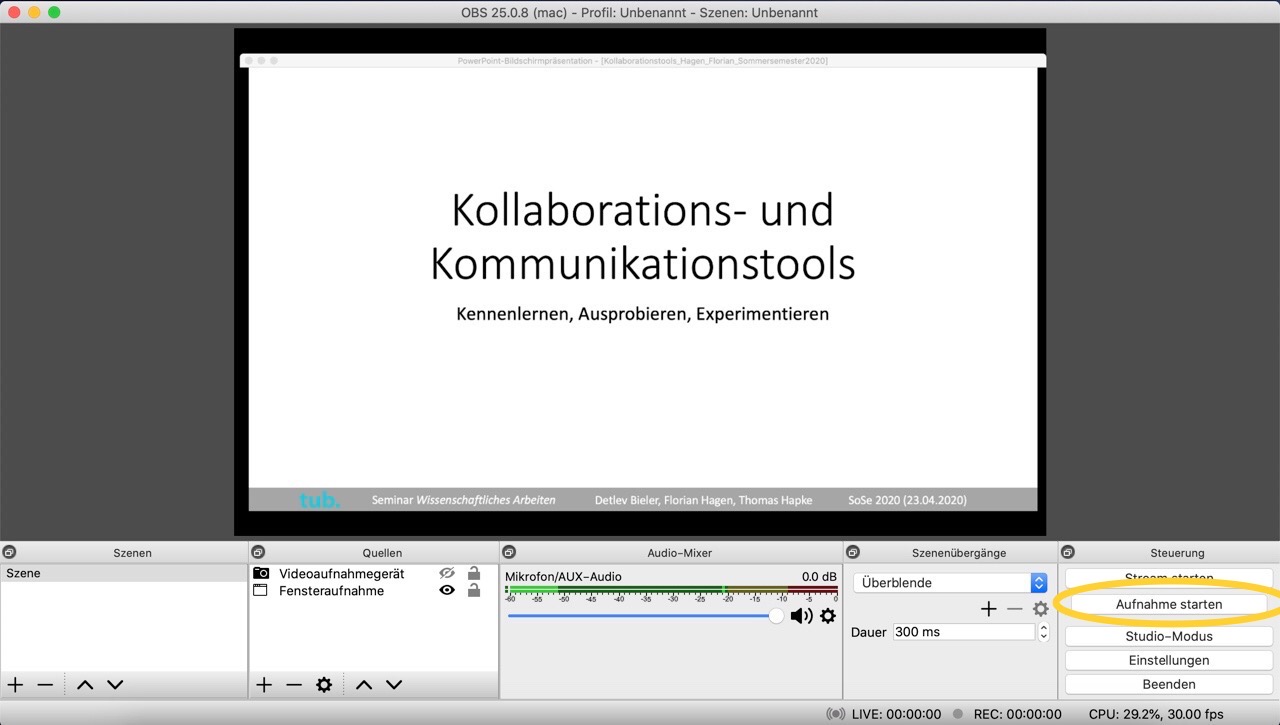Select the Fensteraufnahme source entry
The image size is (1280, 725).
tap(331, 591)
